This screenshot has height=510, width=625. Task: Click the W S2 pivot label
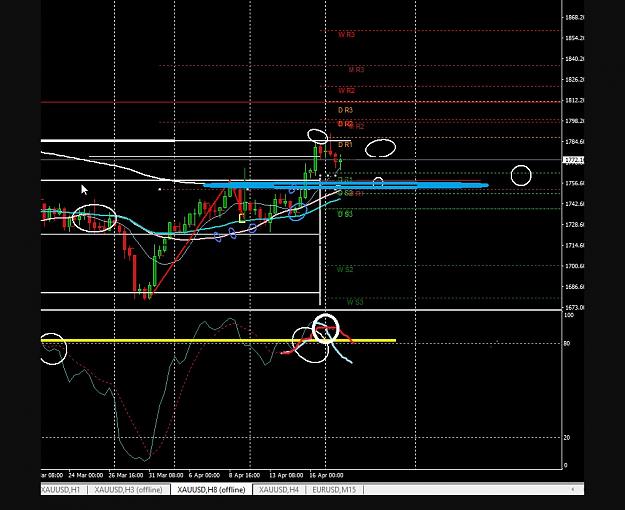345,270
